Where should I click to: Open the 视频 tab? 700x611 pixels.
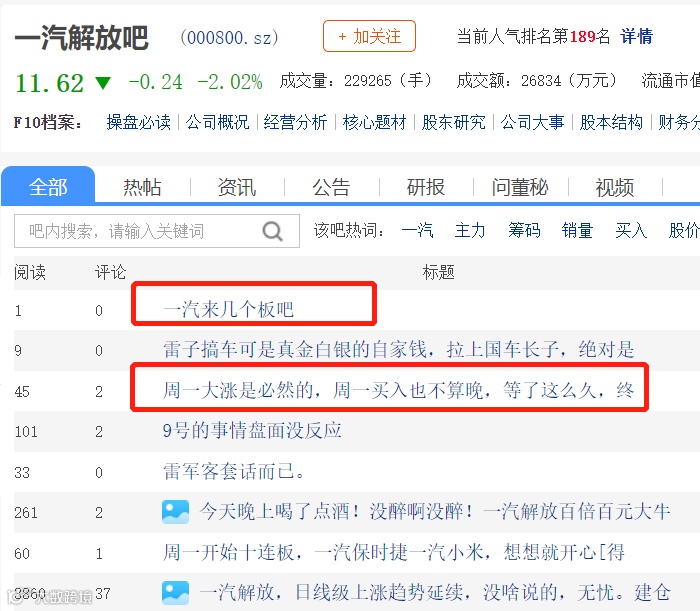point(614,187)
